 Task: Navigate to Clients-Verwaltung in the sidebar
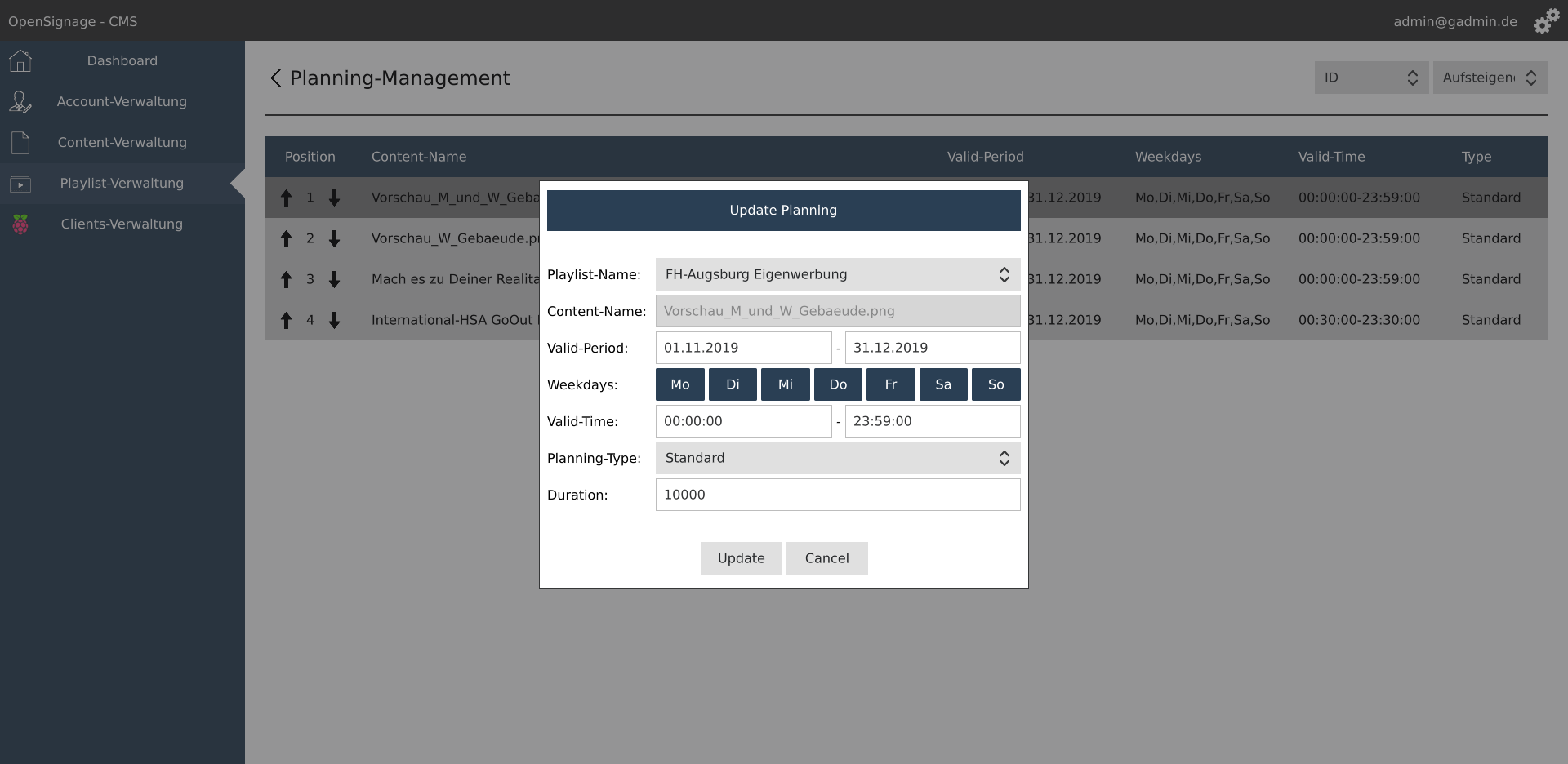122,224
